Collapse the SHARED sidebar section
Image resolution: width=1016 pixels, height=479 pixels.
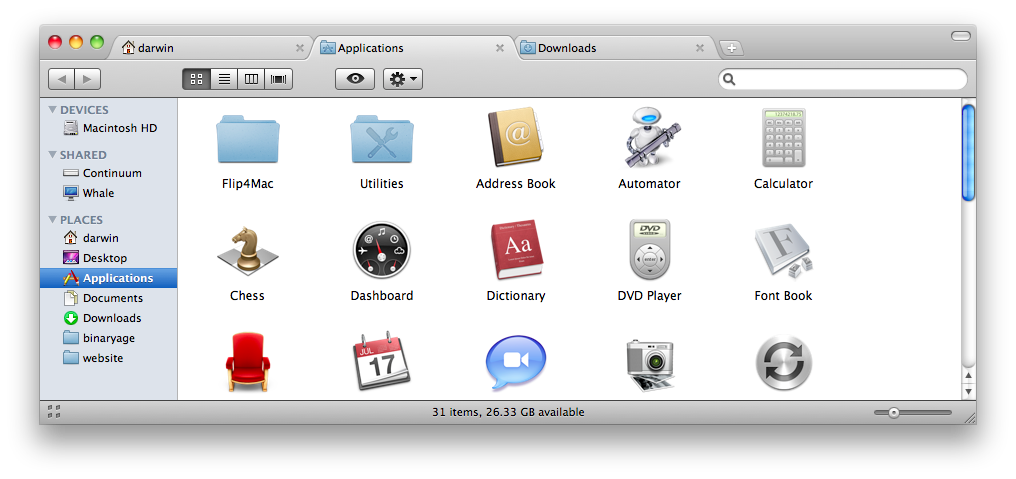click(x=53, y=155)
